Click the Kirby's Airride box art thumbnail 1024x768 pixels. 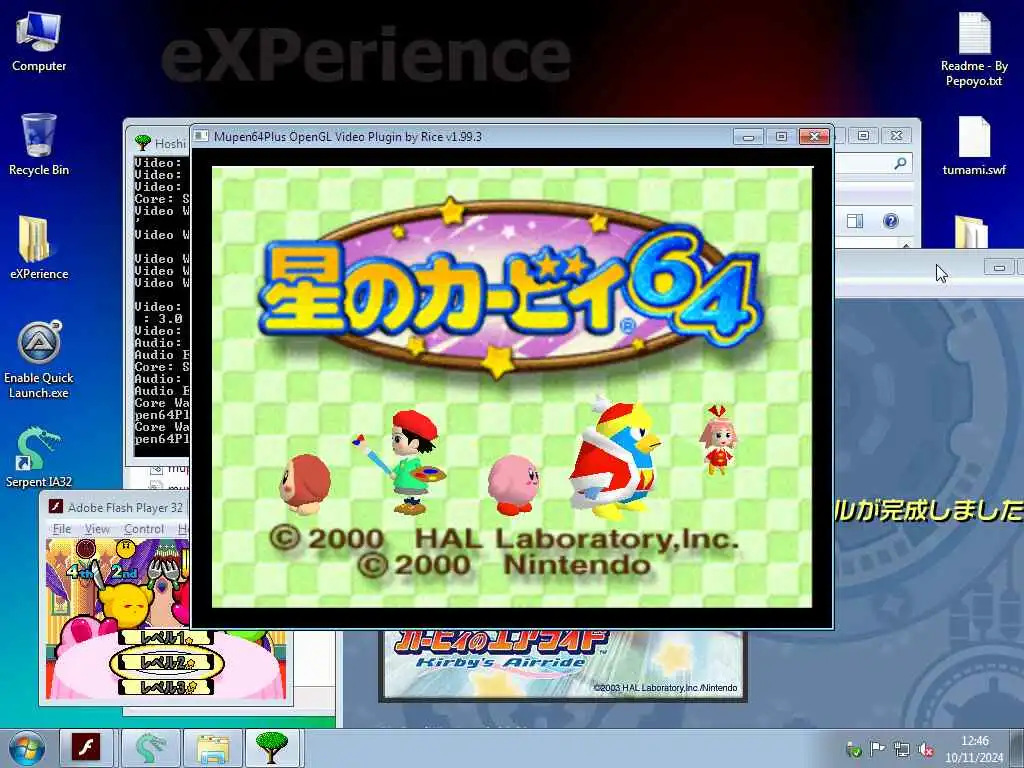pos(563,665)
